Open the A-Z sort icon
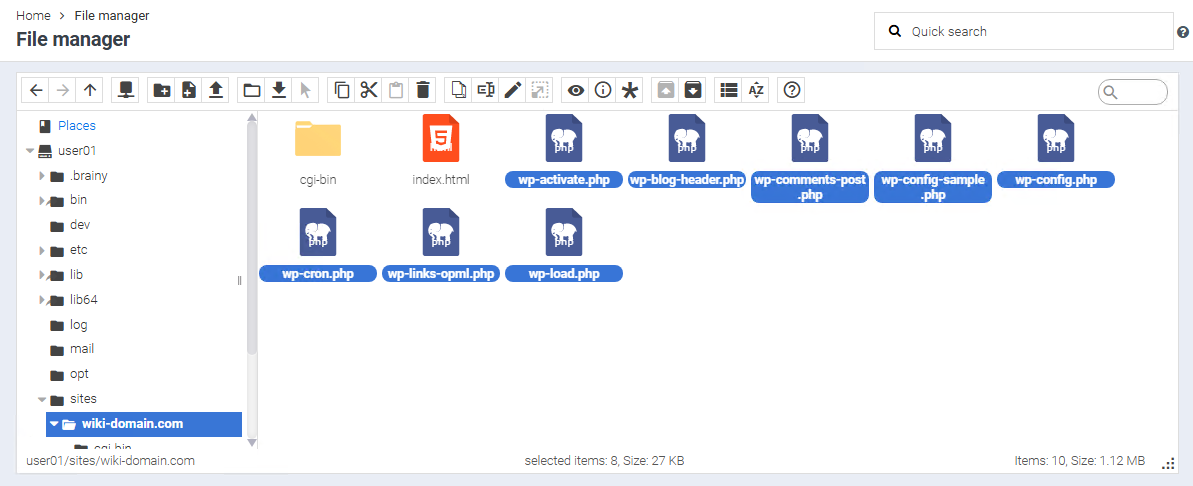Viewport: 1193px width, 486px height. 756,91
